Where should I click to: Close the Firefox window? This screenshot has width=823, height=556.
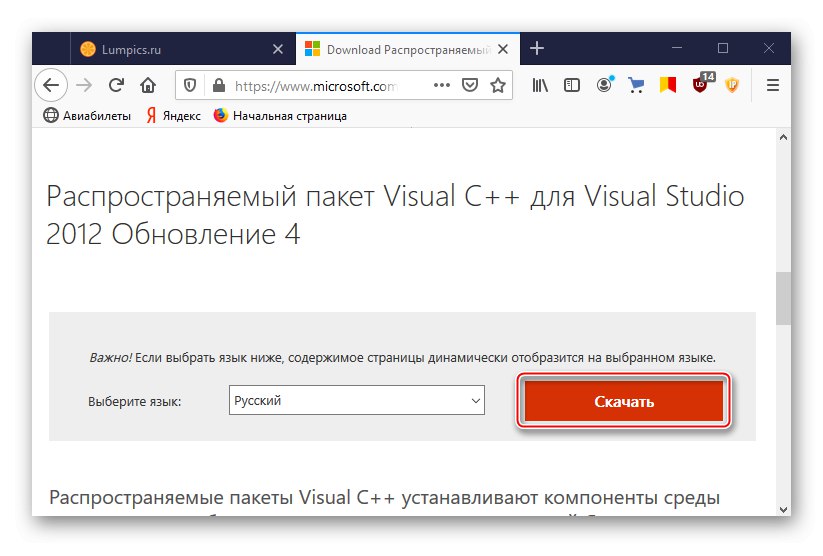coord(769,48)
